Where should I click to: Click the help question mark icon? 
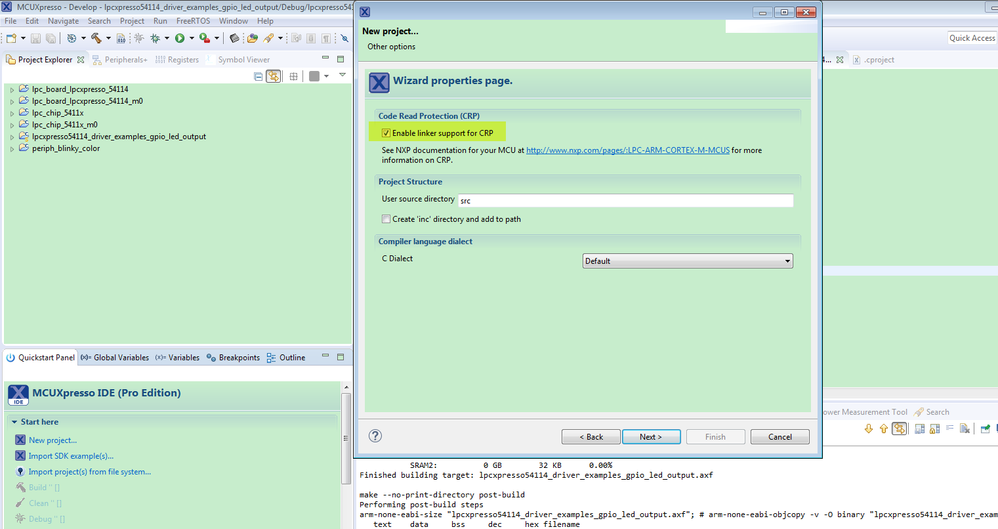(x=376, y=435)
